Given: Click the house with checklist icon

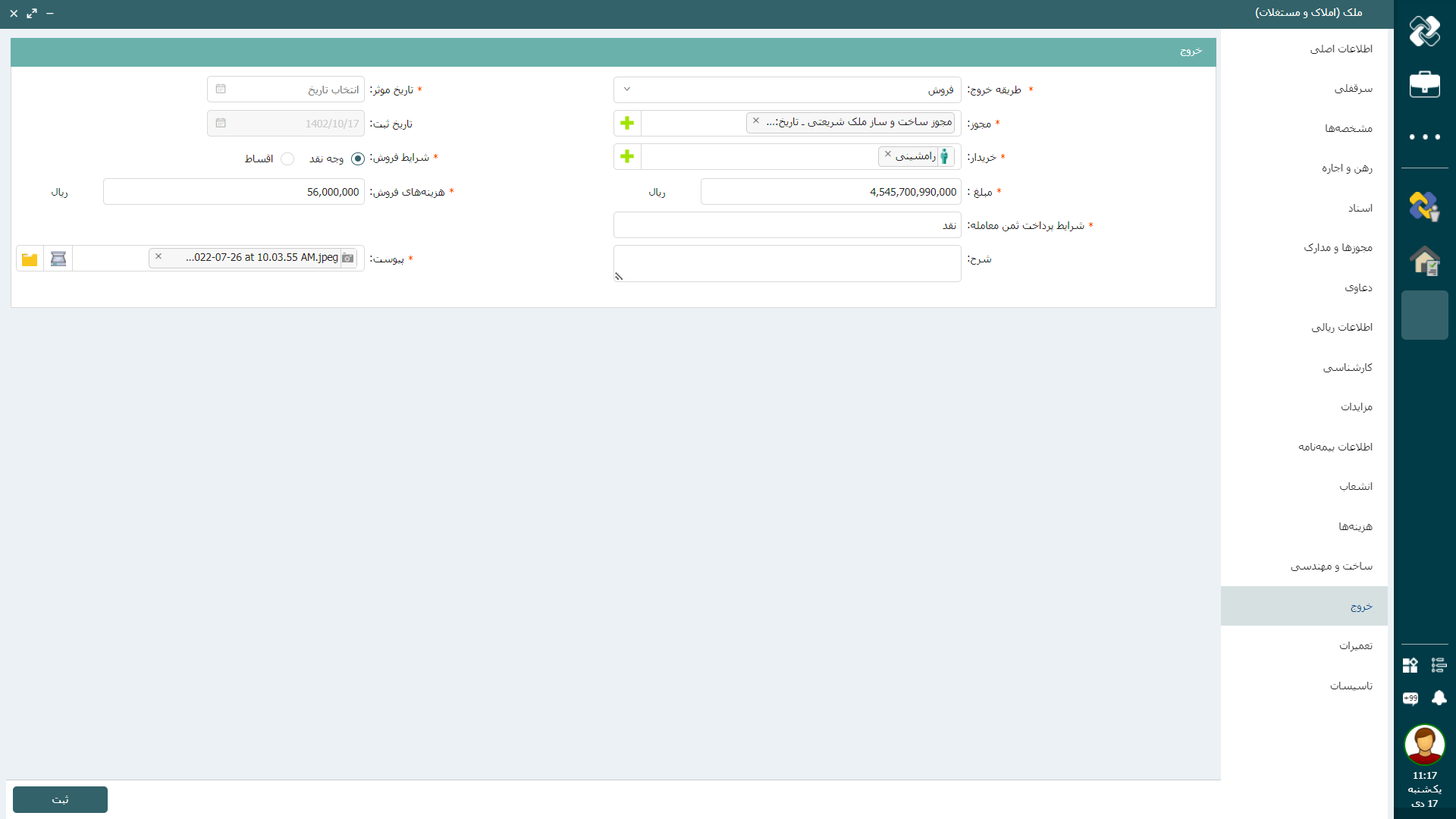Looking at the screenshot, I should tap(1424, 261).
